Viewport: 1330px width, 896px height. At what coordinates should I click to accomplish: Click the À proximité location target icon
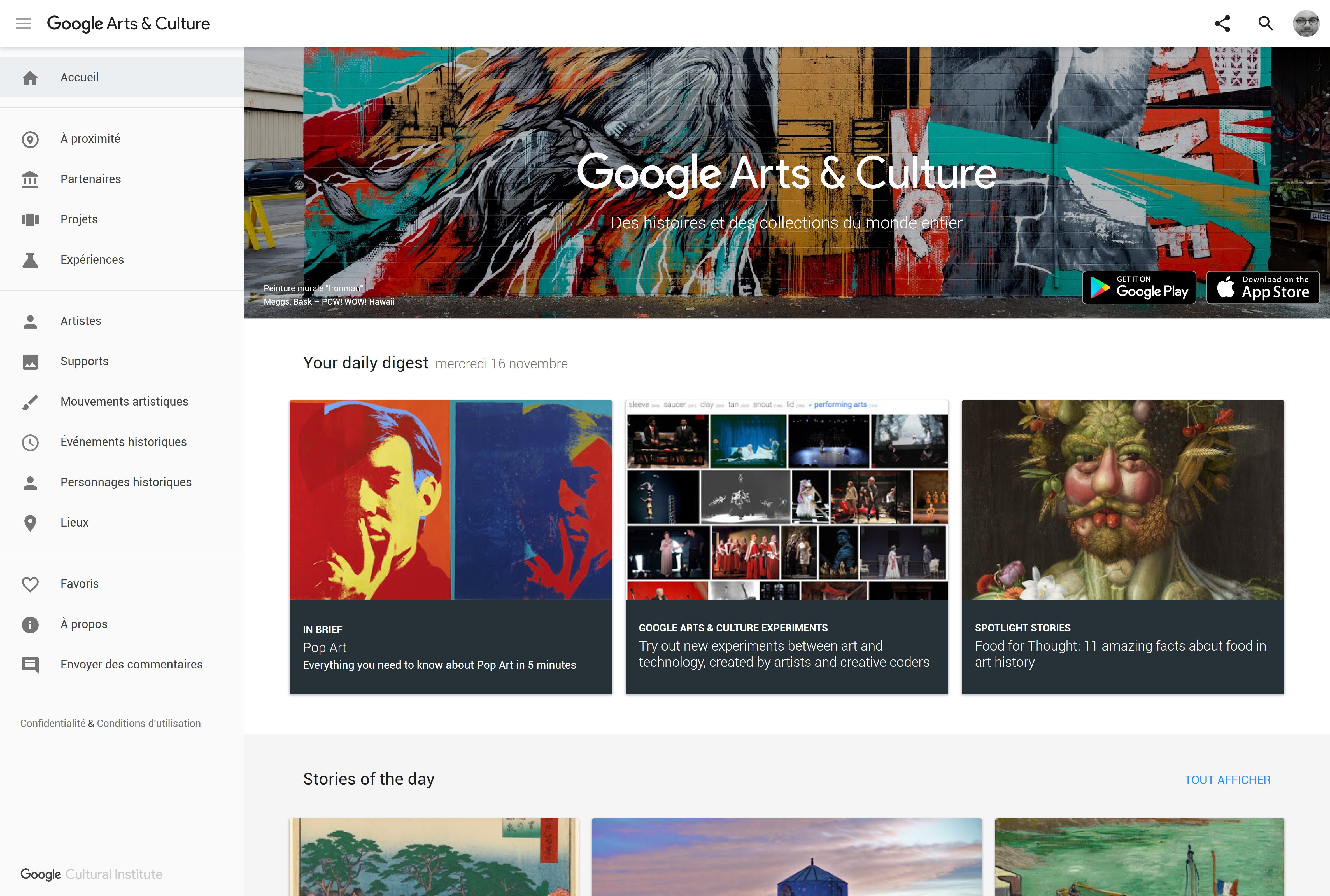[30, 139]
